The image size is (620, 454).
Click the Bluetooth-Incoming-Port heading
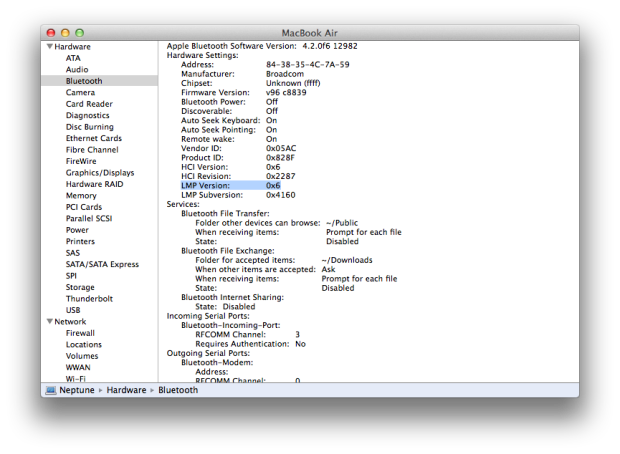[x=231, y=325]
